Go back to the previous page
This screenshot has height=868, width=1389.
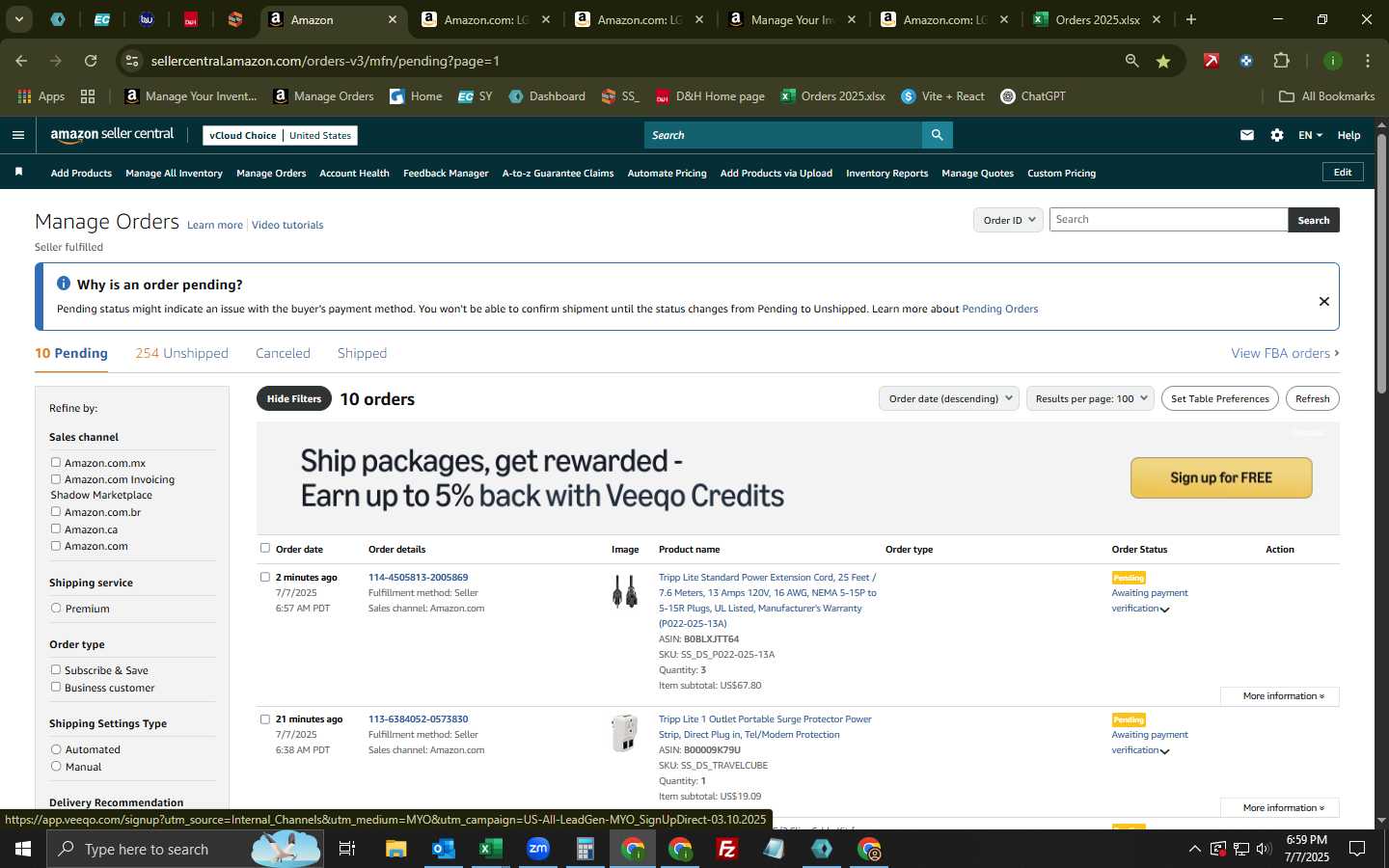[x=21, y=61]
